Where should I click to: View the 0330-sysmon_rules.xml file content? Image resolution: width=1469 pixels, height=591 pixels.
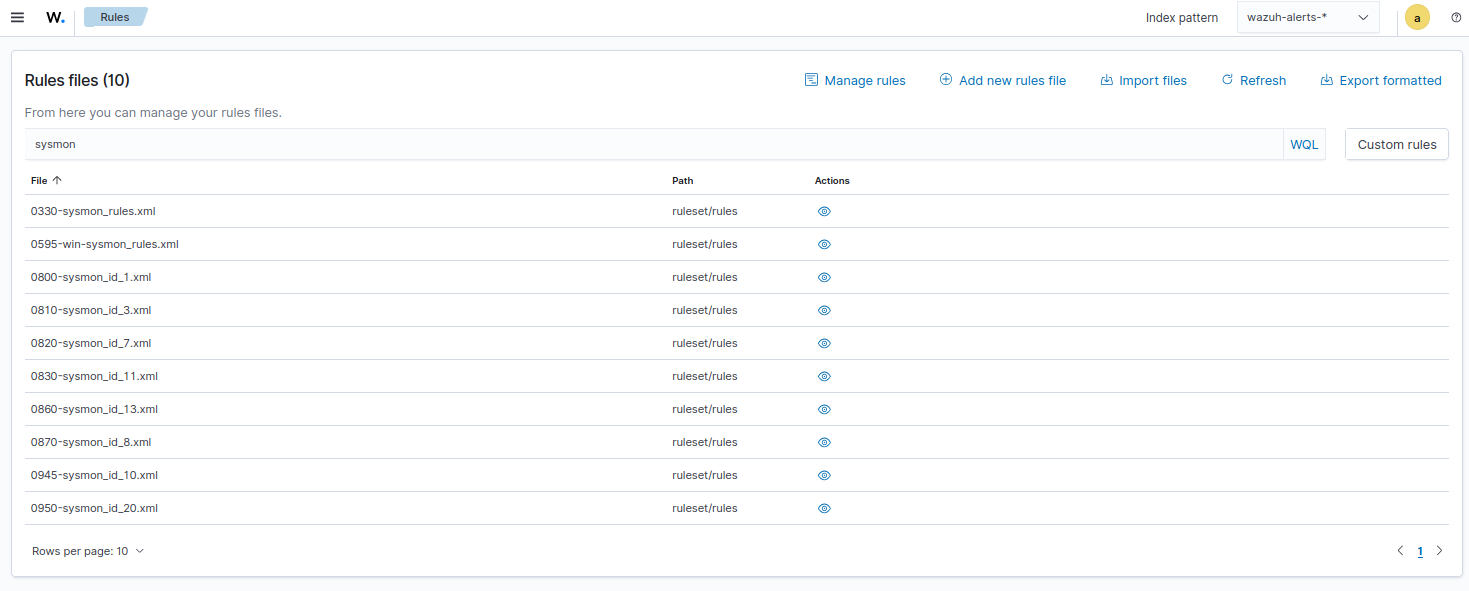click(x=824, y=212)
